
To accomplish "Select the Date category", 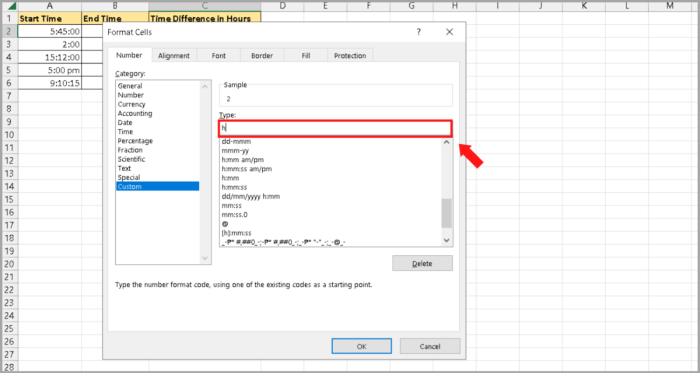I will click(x=157, y=122).
